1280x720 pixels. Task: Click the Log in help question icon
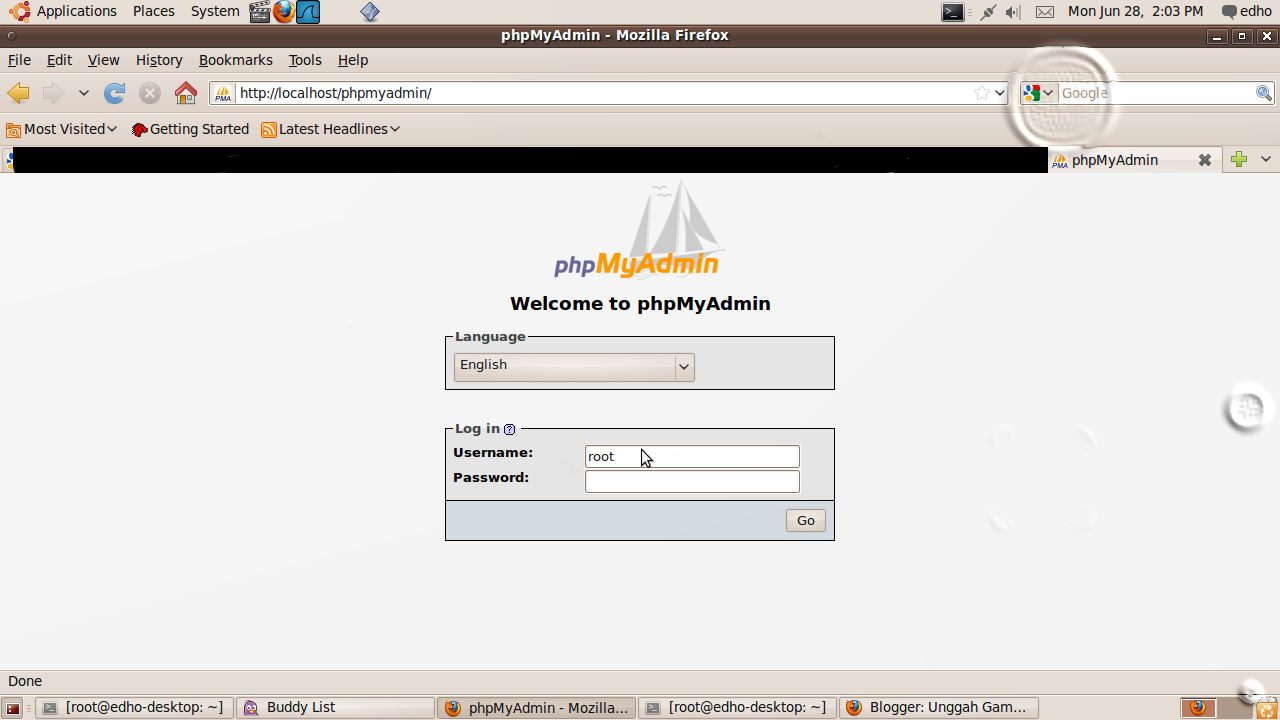509,429
